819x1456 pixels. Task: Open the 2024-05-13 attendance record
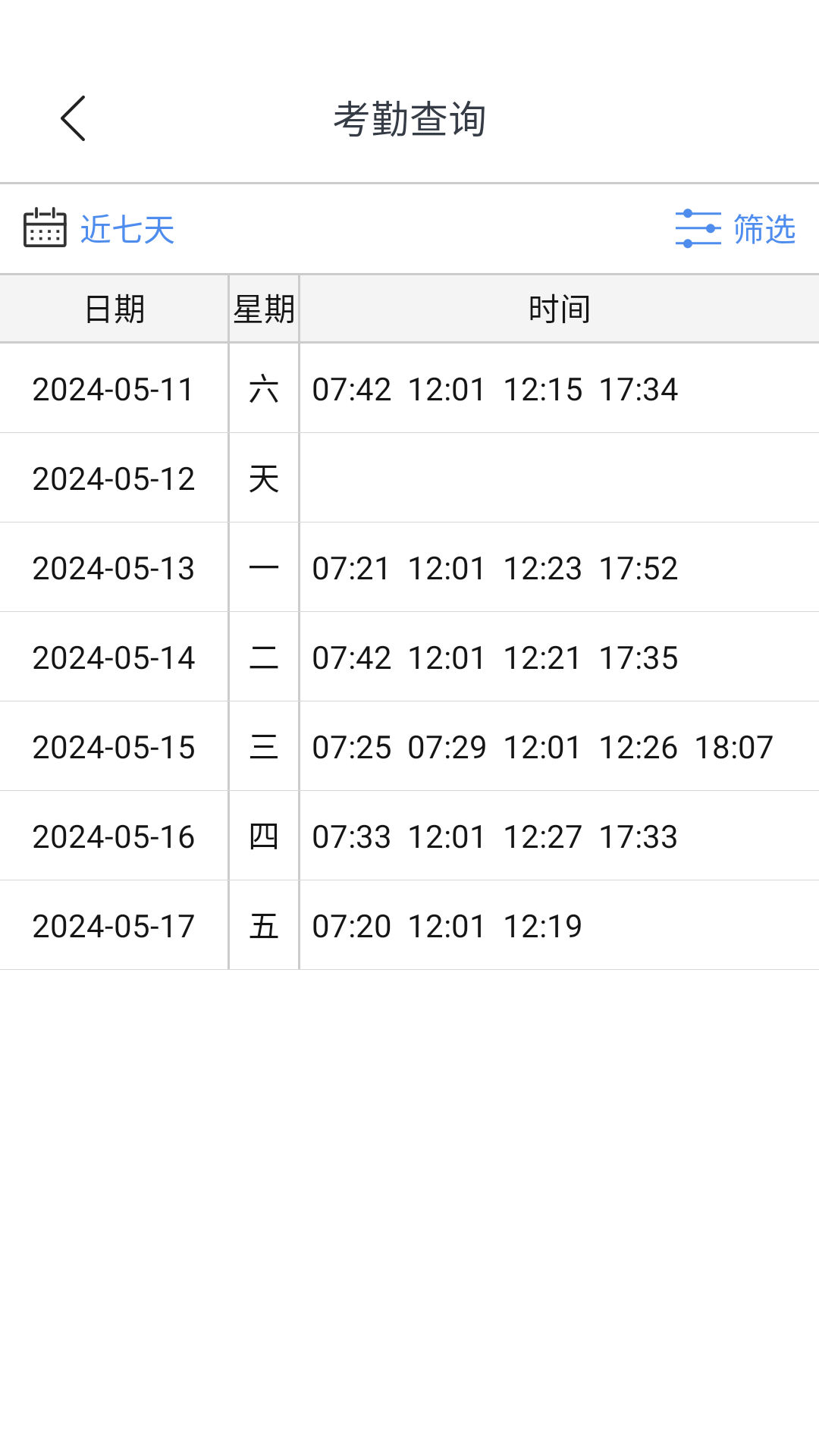point(114,568)
